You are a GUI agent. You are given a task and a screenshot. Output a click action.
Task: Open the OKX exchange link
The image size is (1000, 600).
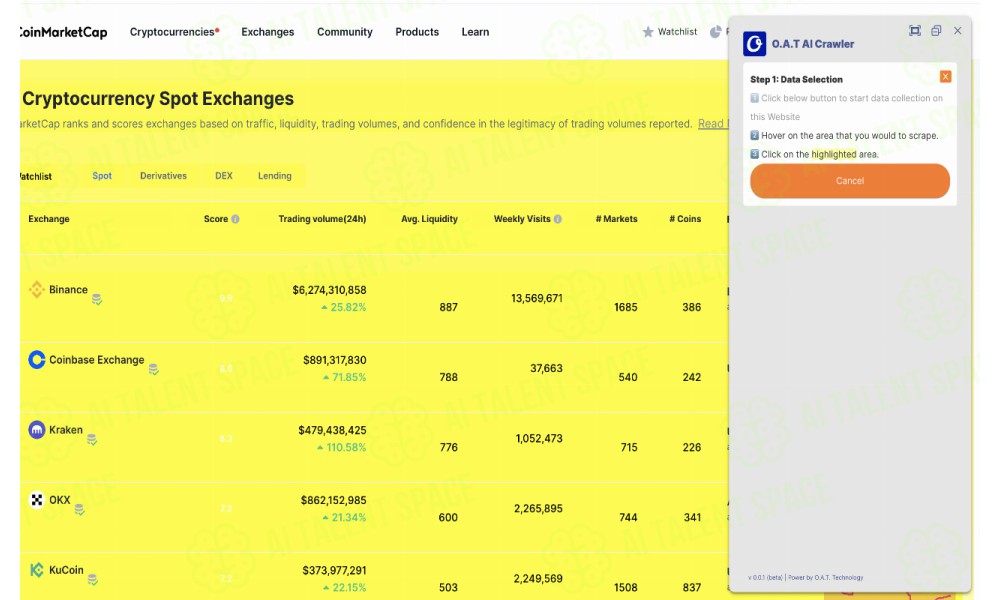click(x=60, y=500)
